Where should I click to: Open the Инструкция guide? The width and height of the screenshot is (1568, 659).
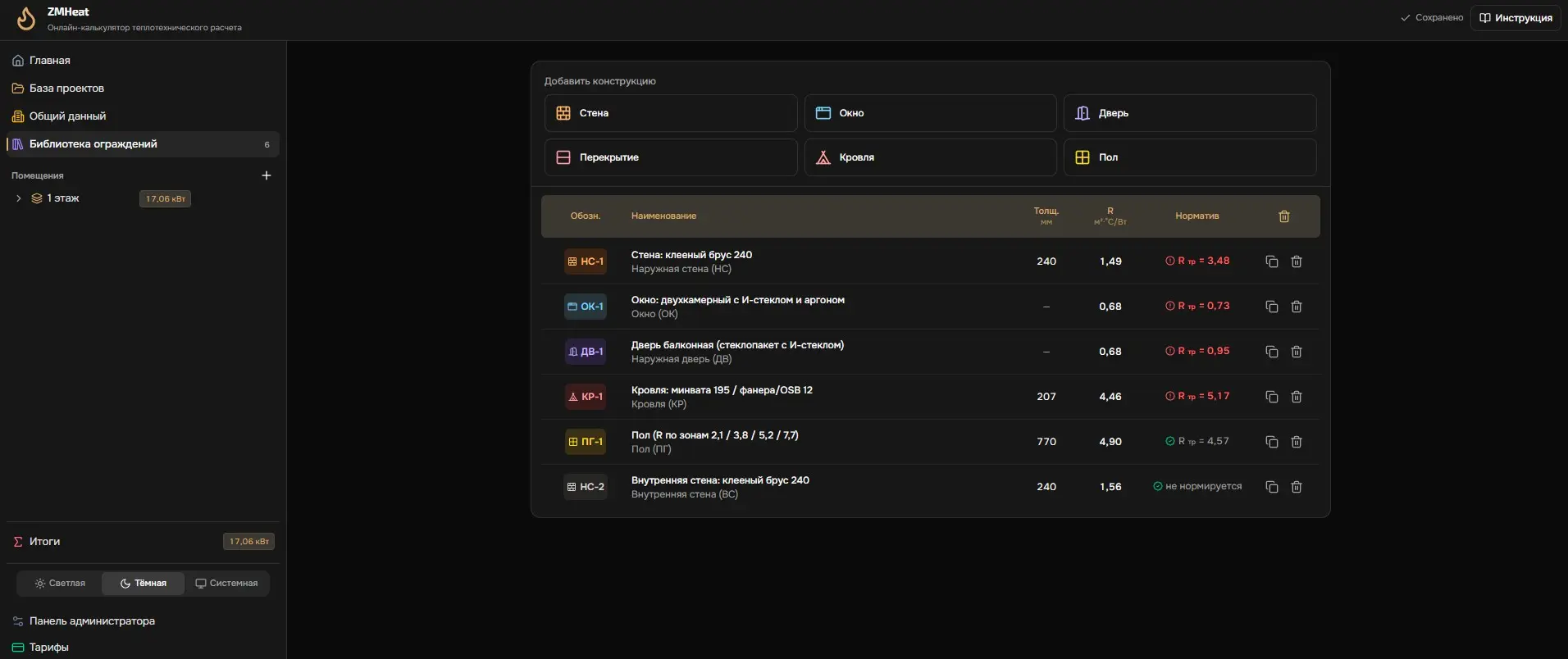coord(1516,18)
